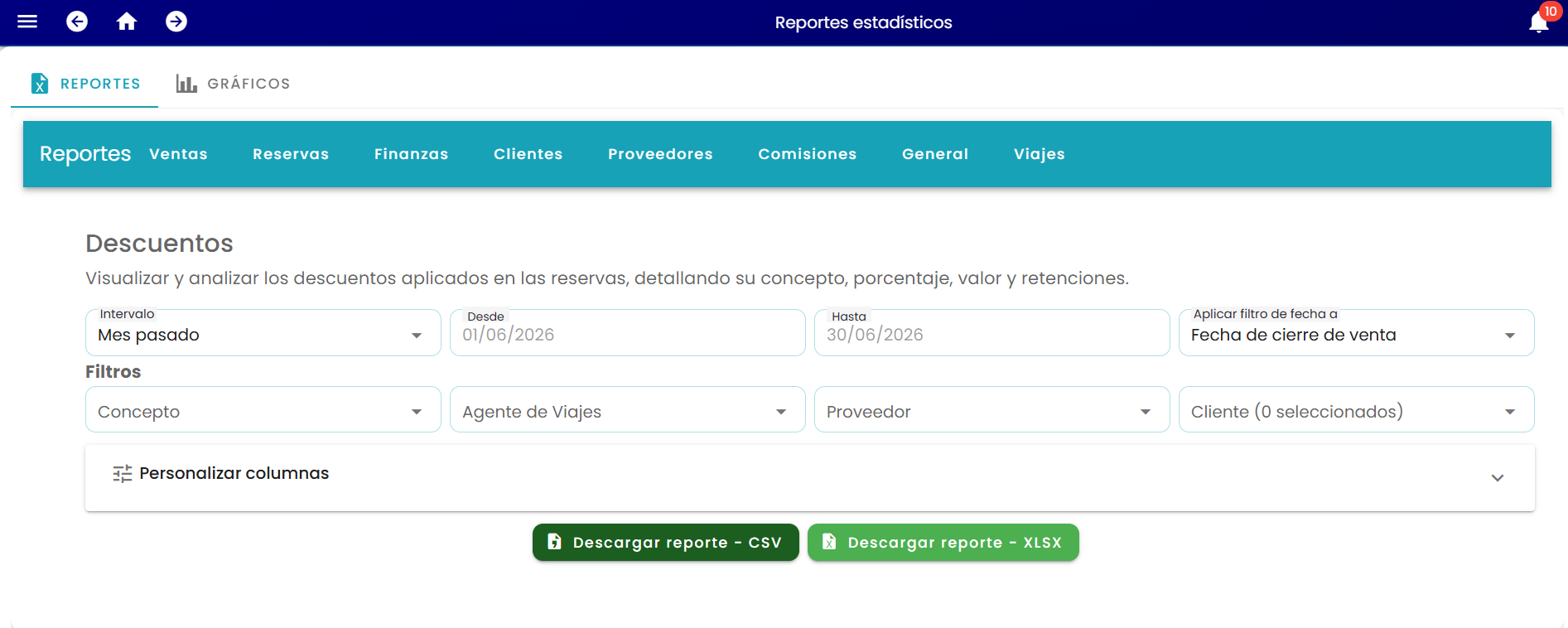This screenshot has width=1568, height=628.
Task: Open the hamburger menu icon
Action: (27, 22)
